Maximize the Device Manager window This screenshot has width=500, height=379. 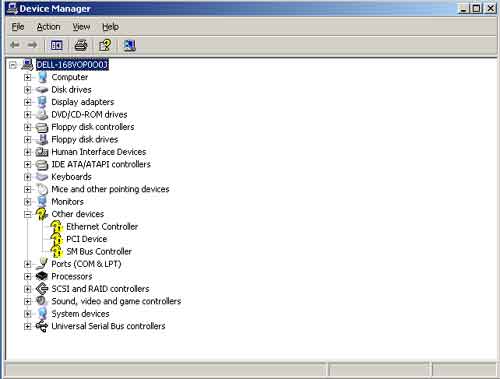click(477, 8)
